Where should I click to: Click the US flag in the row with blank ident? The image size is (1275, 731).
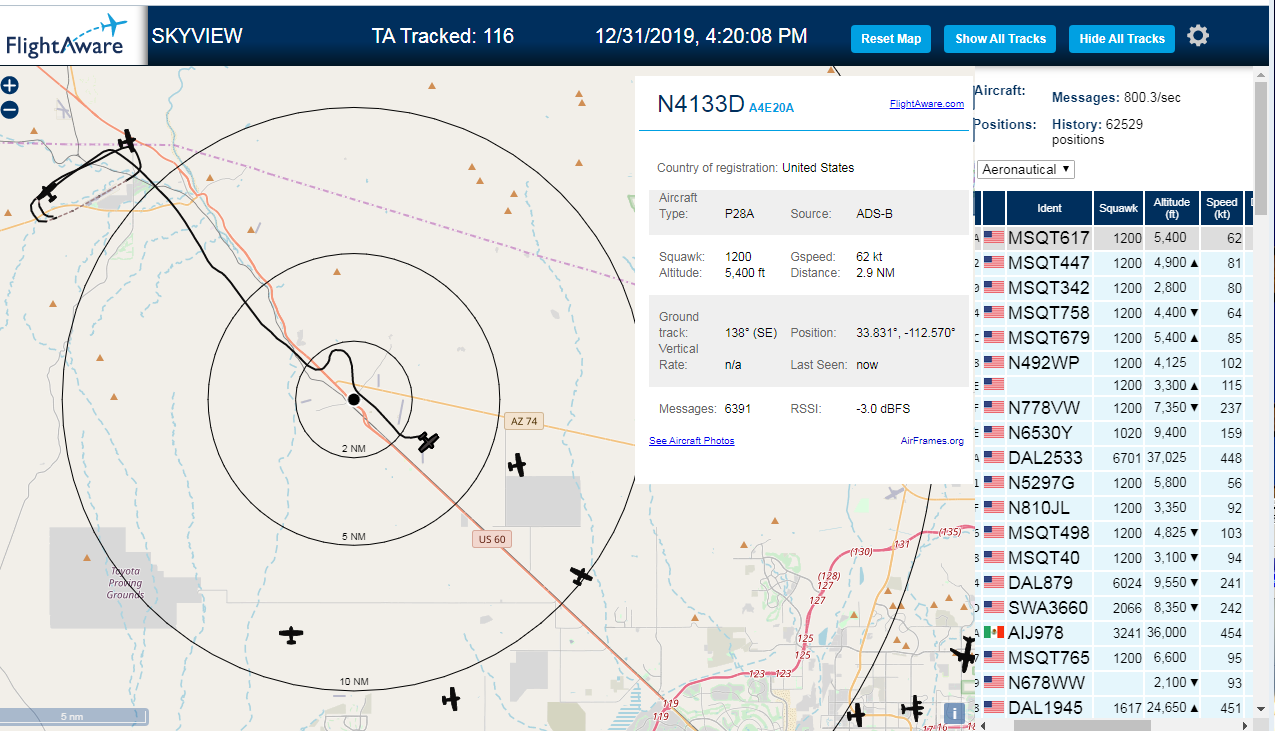pyautogui.click(x=994, y=384)
